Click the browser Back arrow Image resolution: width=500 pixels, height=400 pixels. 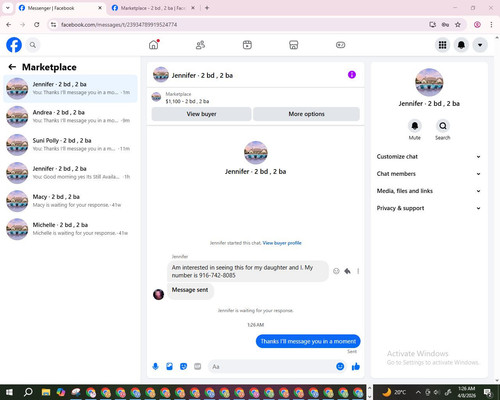click(x=9, y=24)
